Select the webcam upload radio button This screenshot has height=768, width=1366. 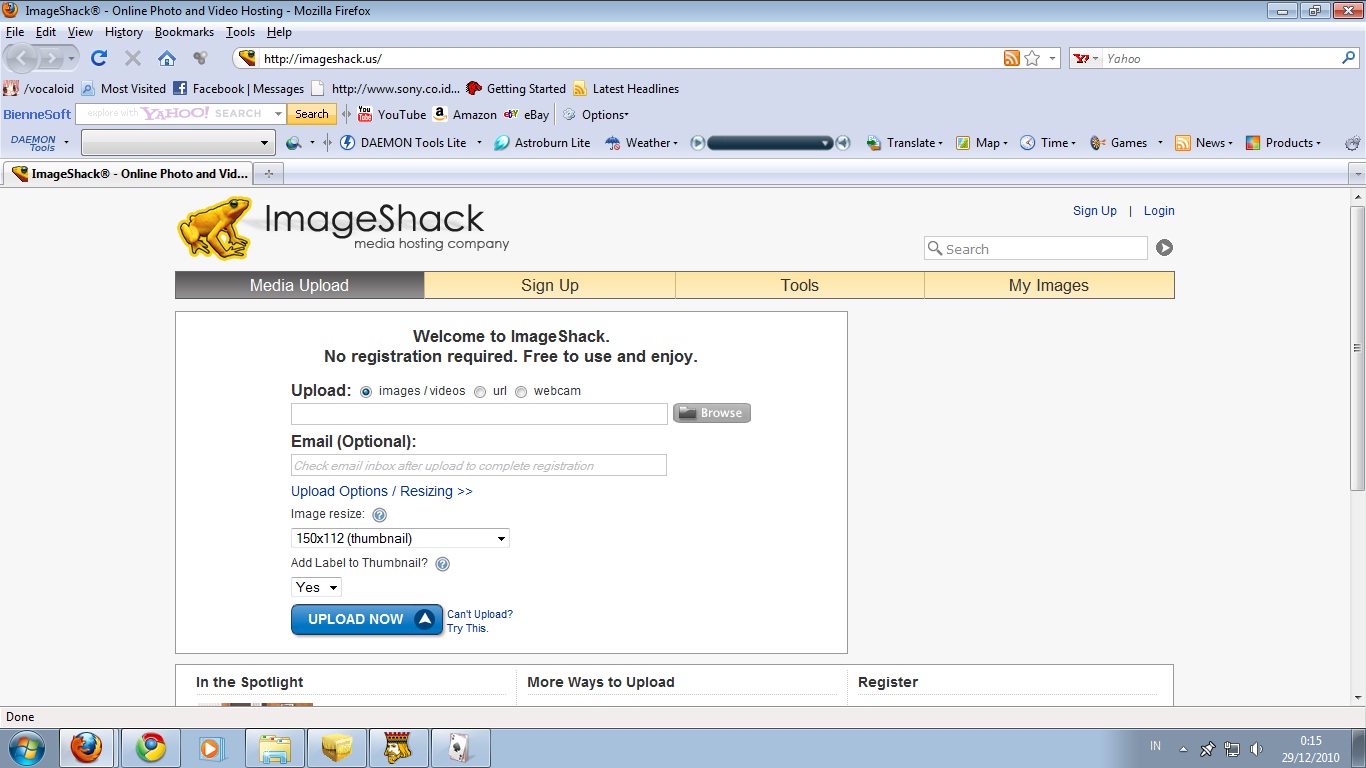pos(521,392)
